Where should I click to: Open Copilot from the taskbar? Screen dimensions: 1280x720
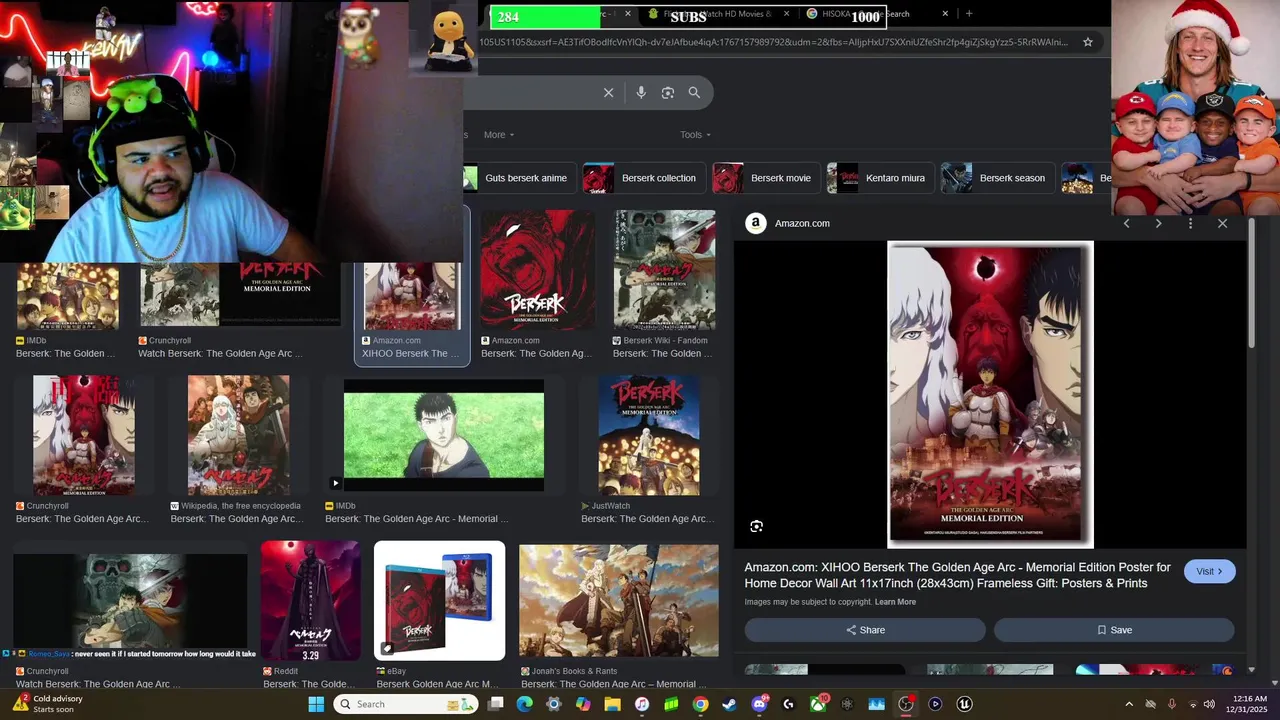point(583,704)
